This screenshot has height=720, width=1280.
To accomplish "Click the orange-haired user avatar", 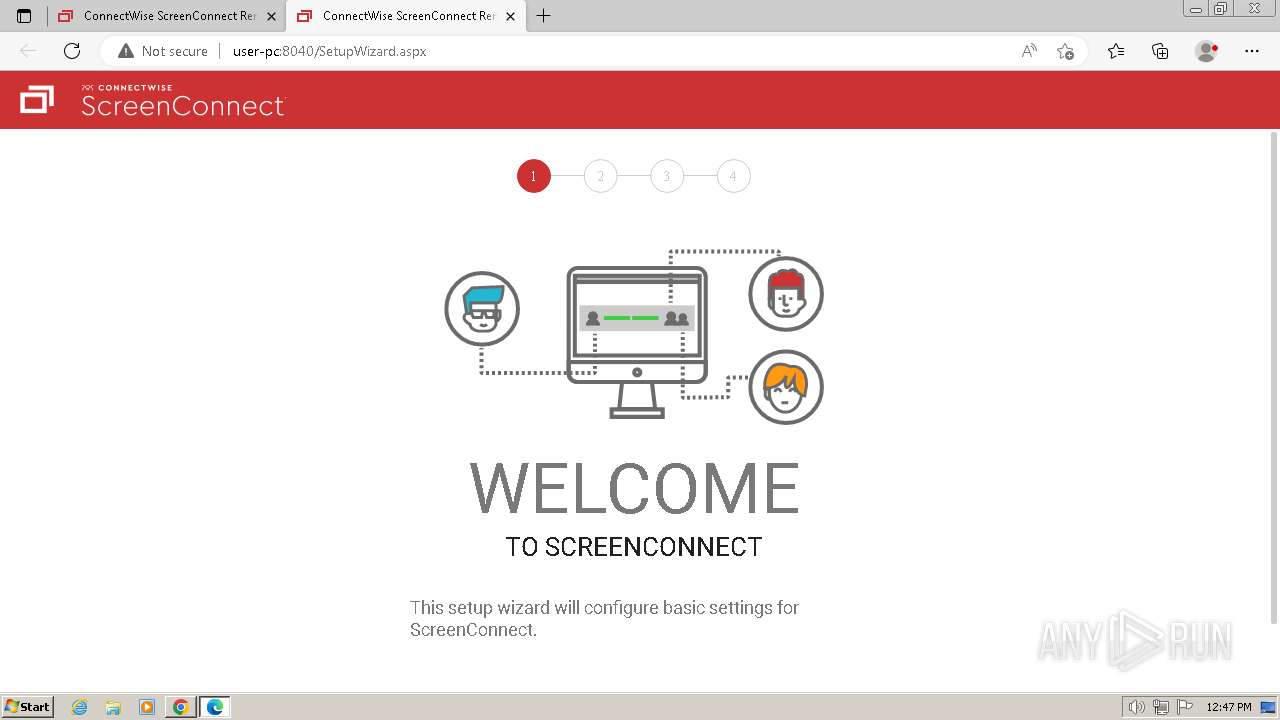I will pos(786,387).
